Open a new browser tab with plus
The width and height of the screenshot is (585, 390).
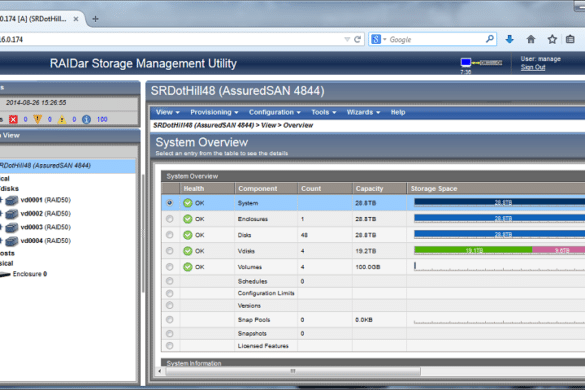click(96, 19)
